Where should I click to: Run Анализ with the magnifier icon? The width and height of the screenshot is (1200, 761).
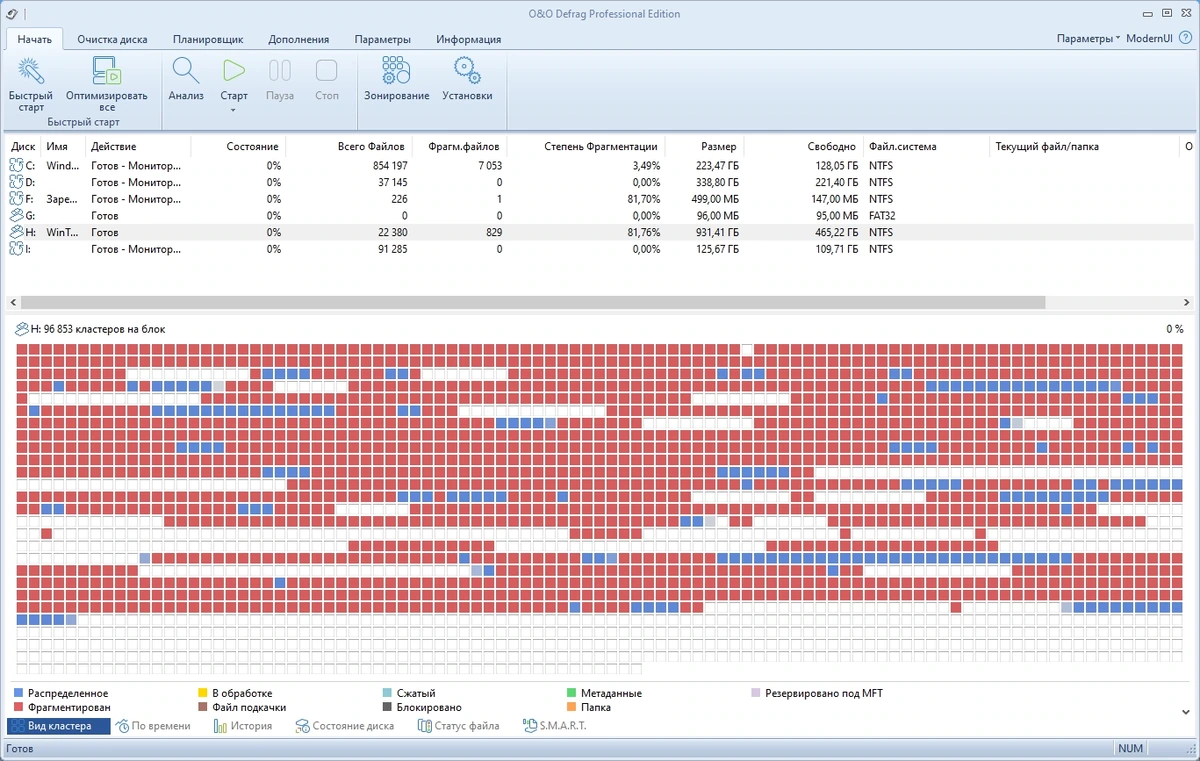(186, 70)
